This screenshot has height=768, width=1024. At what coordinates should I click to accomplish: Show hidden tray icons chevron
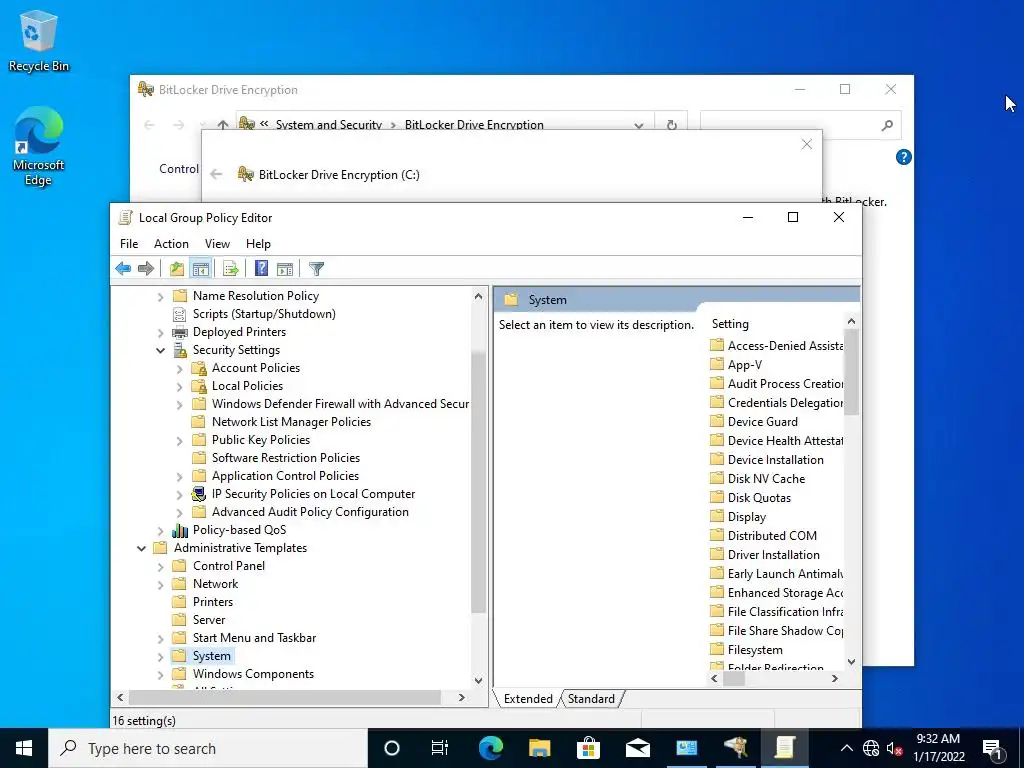coord(846,748)
